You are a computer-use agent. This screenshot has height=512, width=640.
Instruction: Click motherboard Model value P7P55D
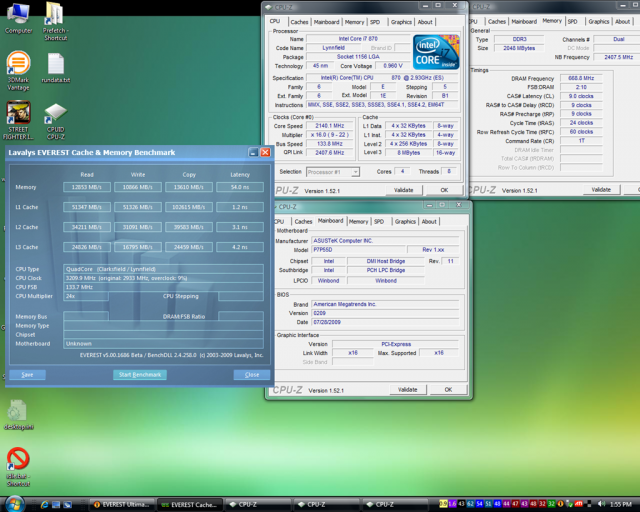point(358,249)
